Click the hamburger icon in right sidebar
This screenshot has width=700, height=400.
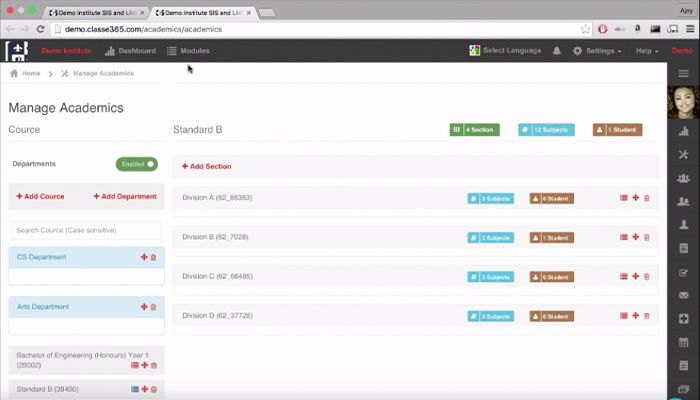(683, 74)
